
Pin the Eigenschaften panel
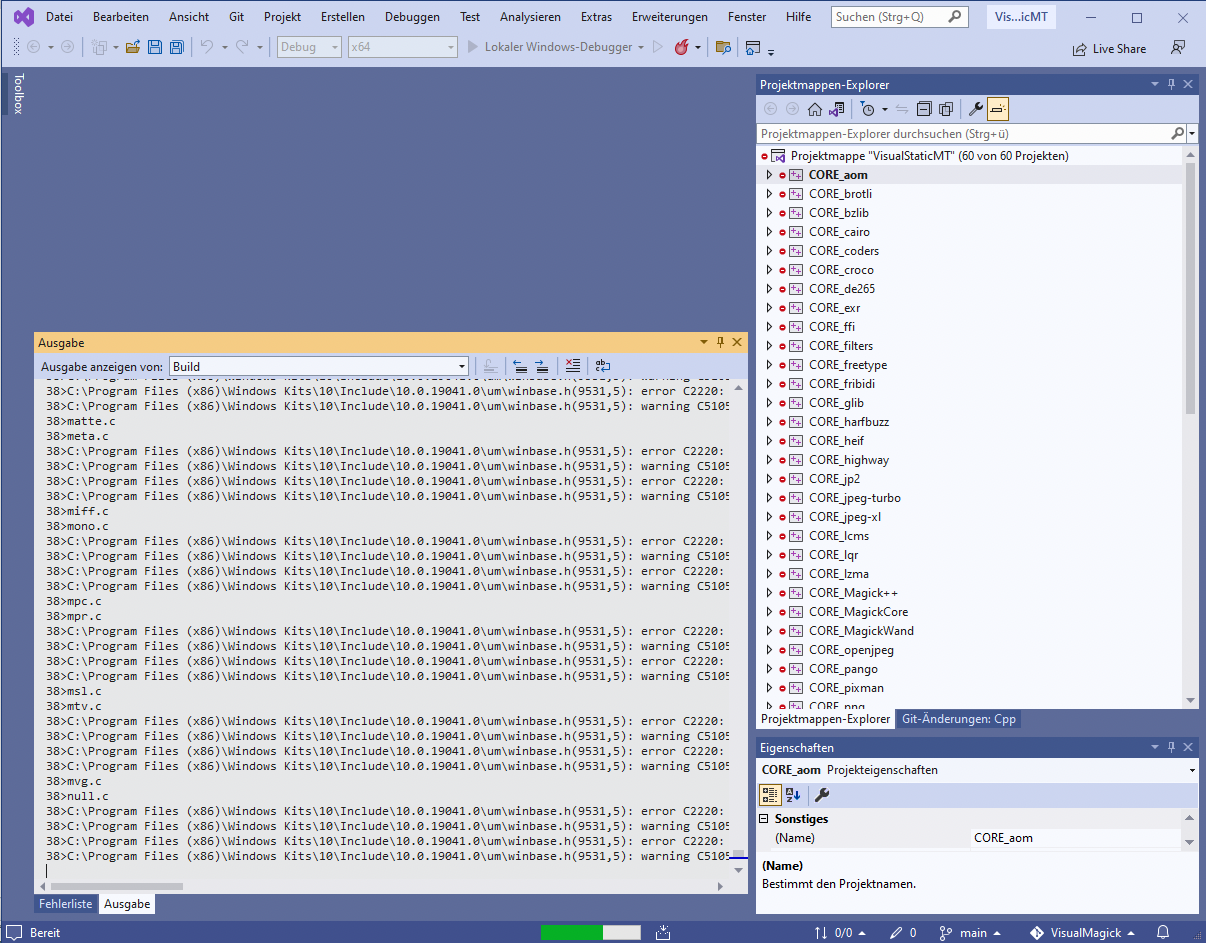click(x=1172, y=747)
